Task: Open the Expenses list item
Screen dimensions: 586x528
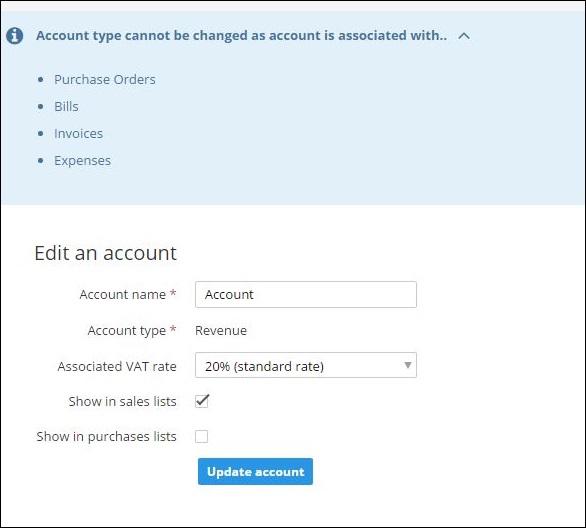Action: point(83,161)
